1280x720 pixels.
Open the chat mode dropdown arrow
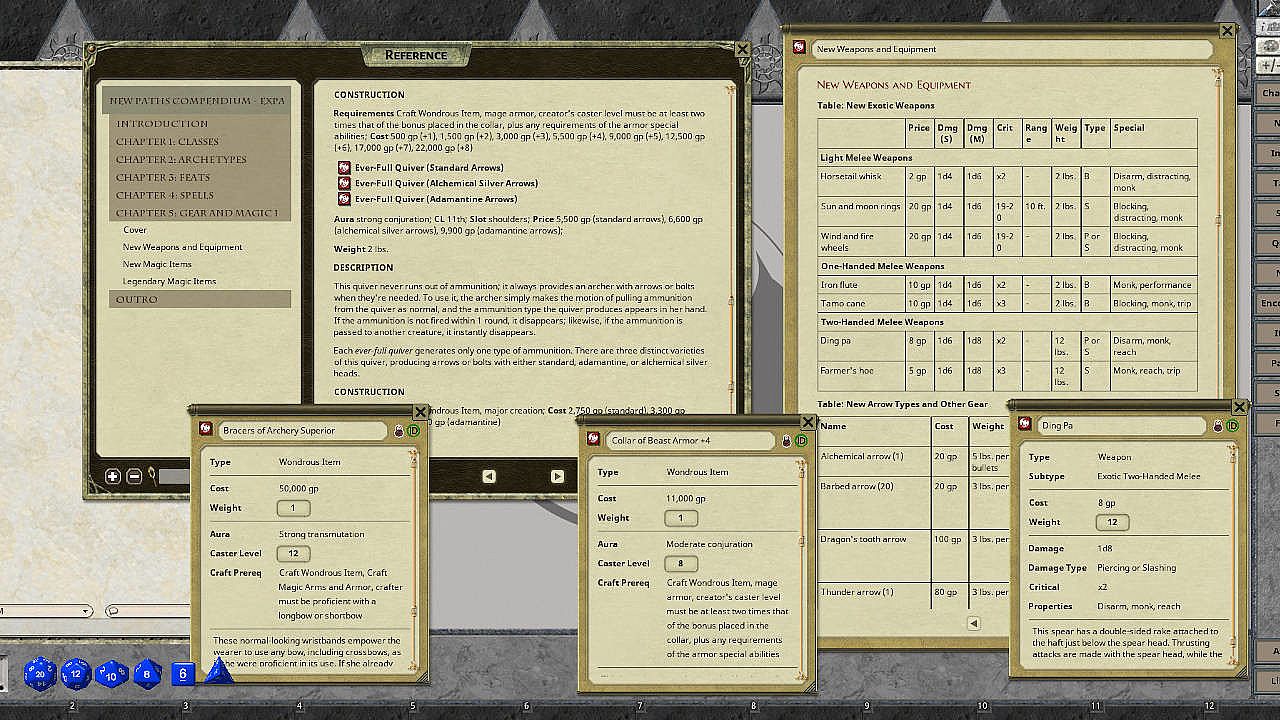tap(86, 611)
